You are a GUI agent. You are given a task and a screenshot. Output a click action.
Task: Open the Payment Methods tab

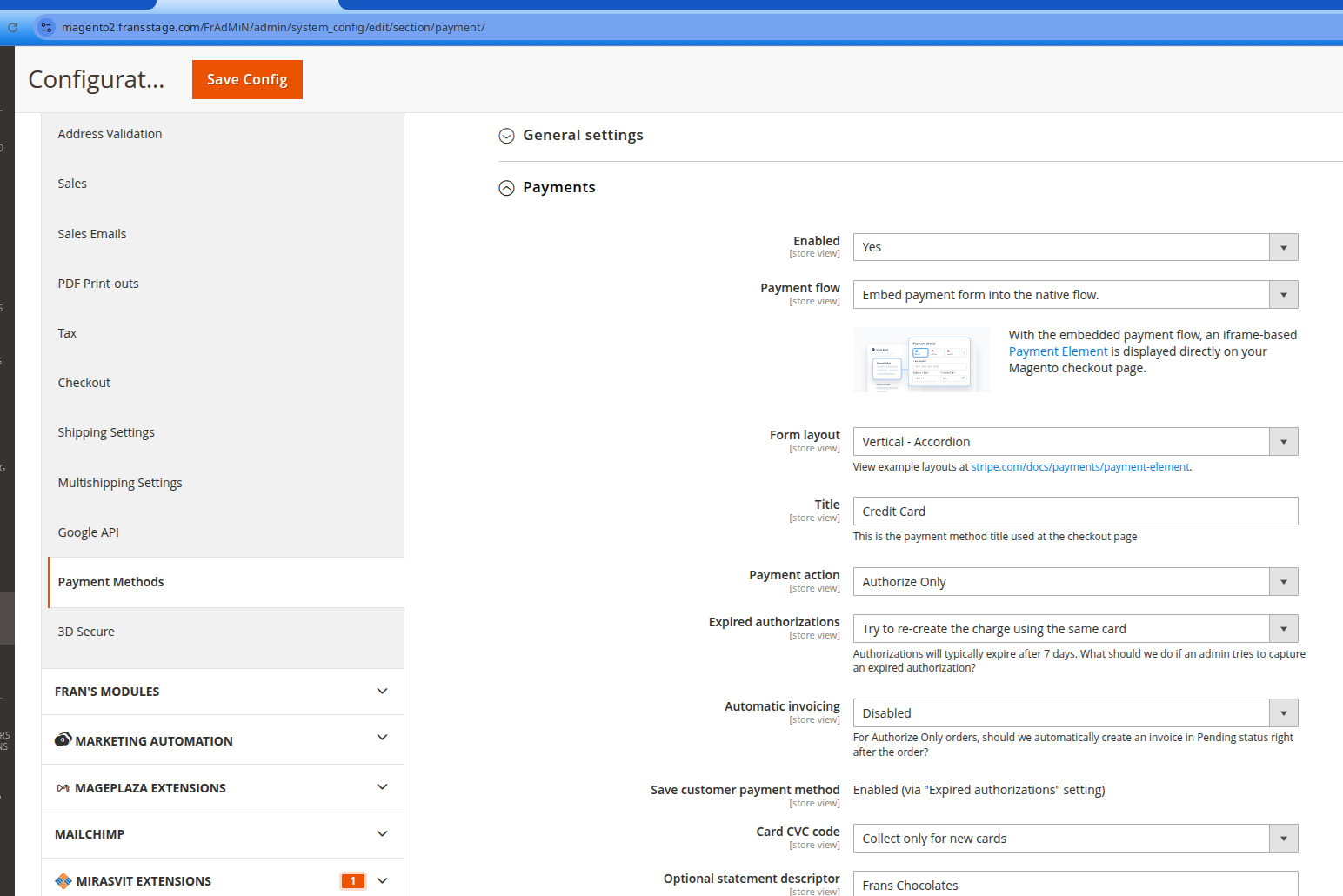coord(111,582)
